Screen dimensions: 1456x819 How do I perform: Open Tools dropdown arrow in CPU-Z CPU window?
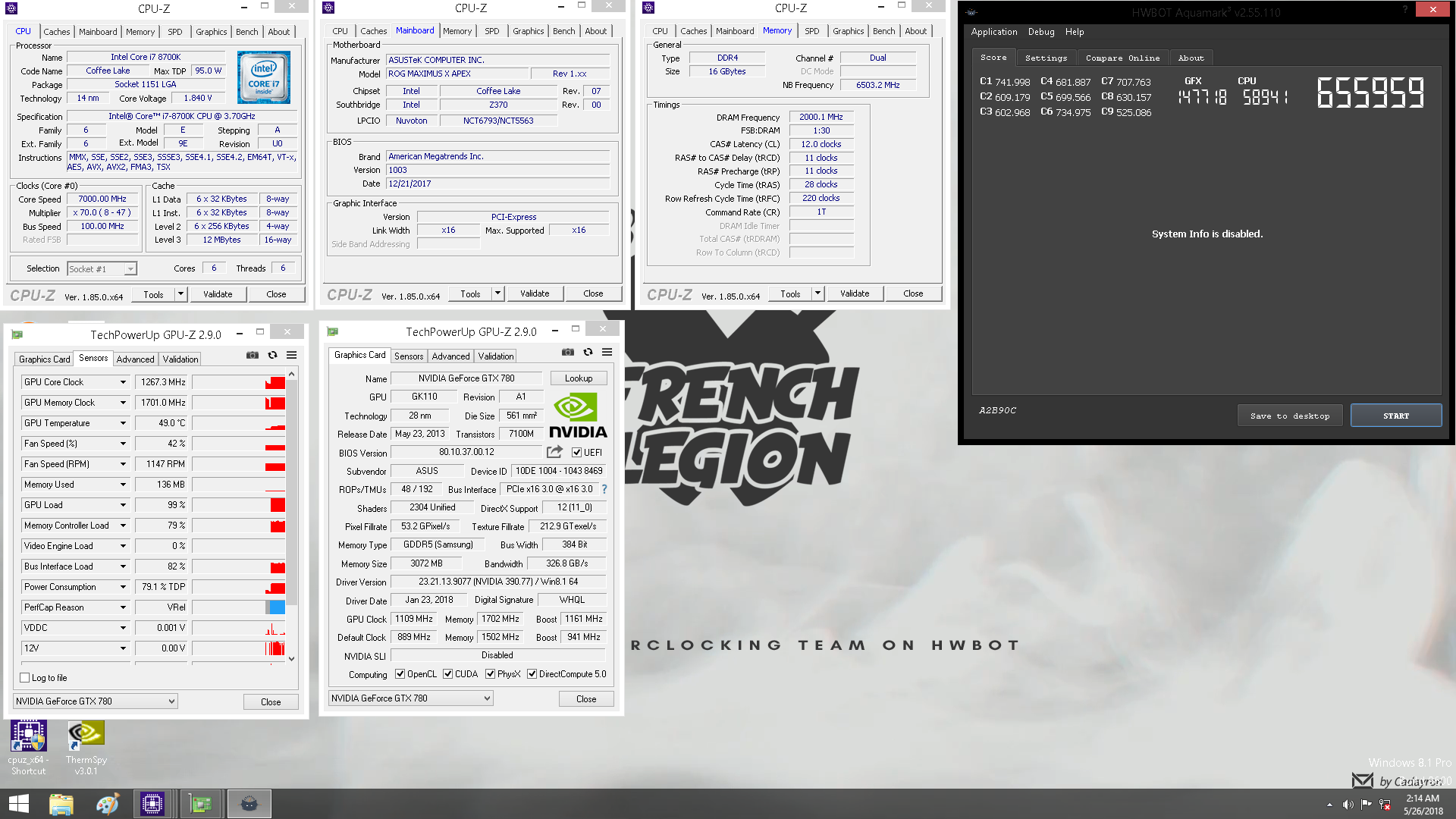click(x=180, y=294)
